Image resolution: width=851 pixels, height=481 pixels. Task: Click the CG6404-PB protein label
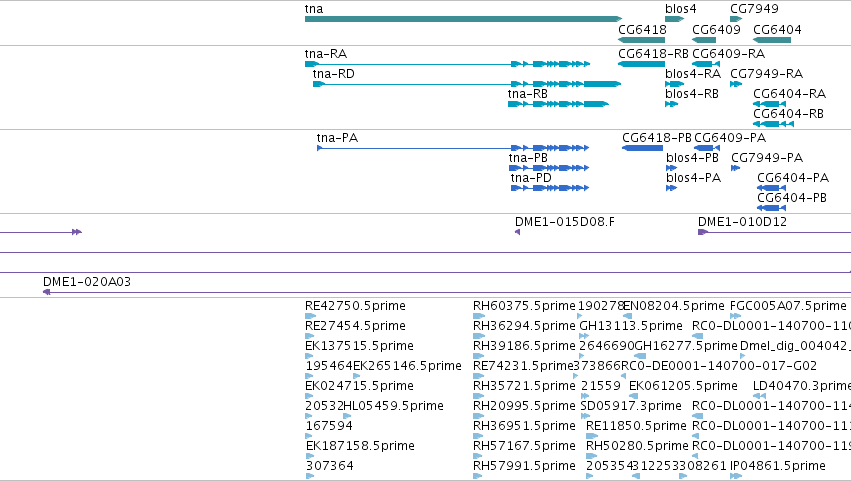(x=792, y=198)
